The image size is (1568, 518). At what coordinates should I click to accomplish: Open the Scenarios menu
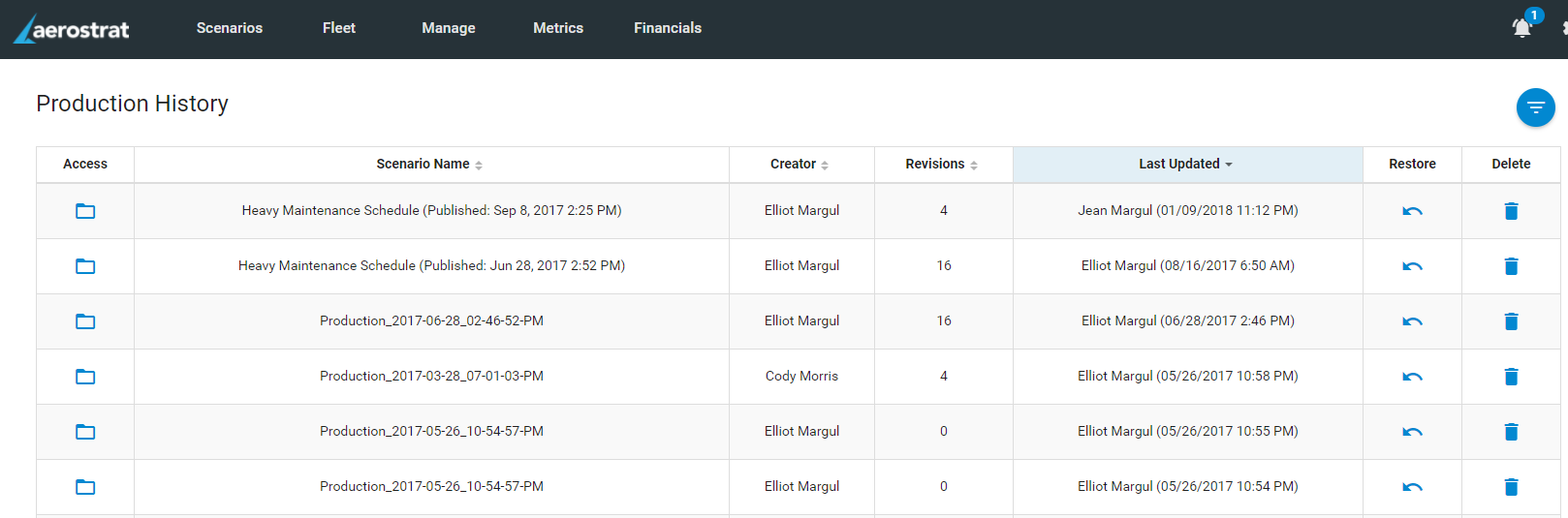(230, 28)
